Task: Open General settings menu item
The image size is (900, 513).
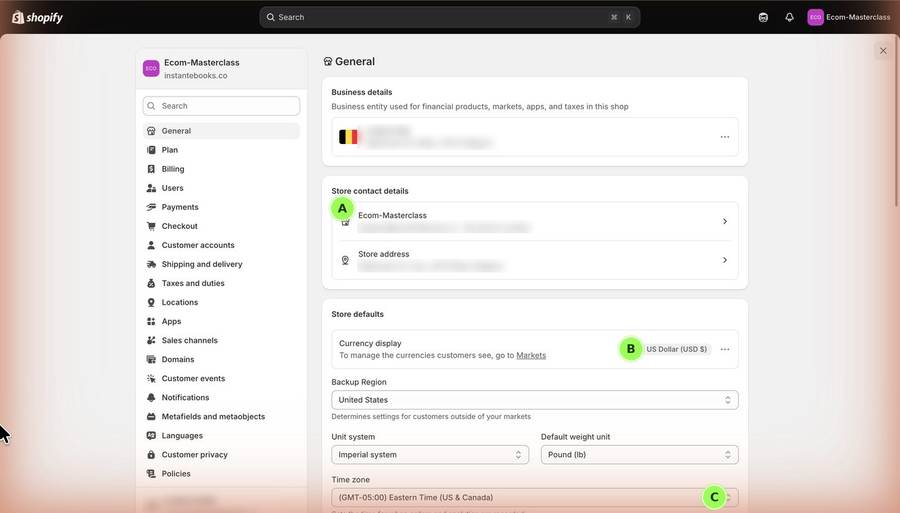Action: point(221,131)
